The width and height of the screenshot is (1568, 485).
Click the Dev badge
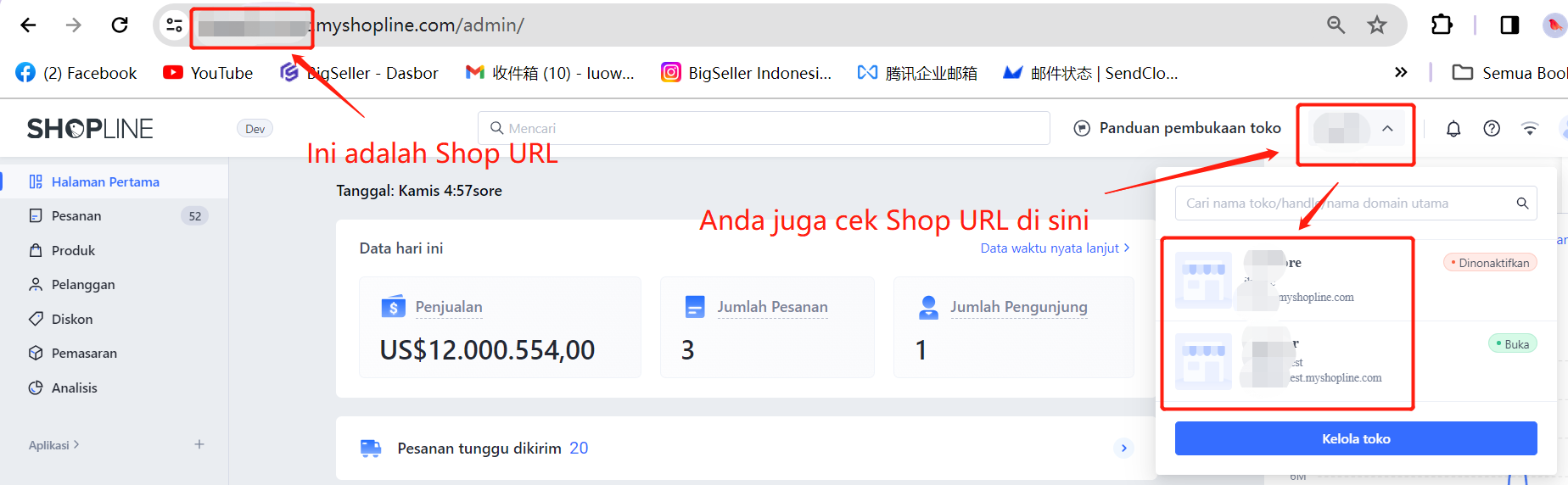click(255, 129)
